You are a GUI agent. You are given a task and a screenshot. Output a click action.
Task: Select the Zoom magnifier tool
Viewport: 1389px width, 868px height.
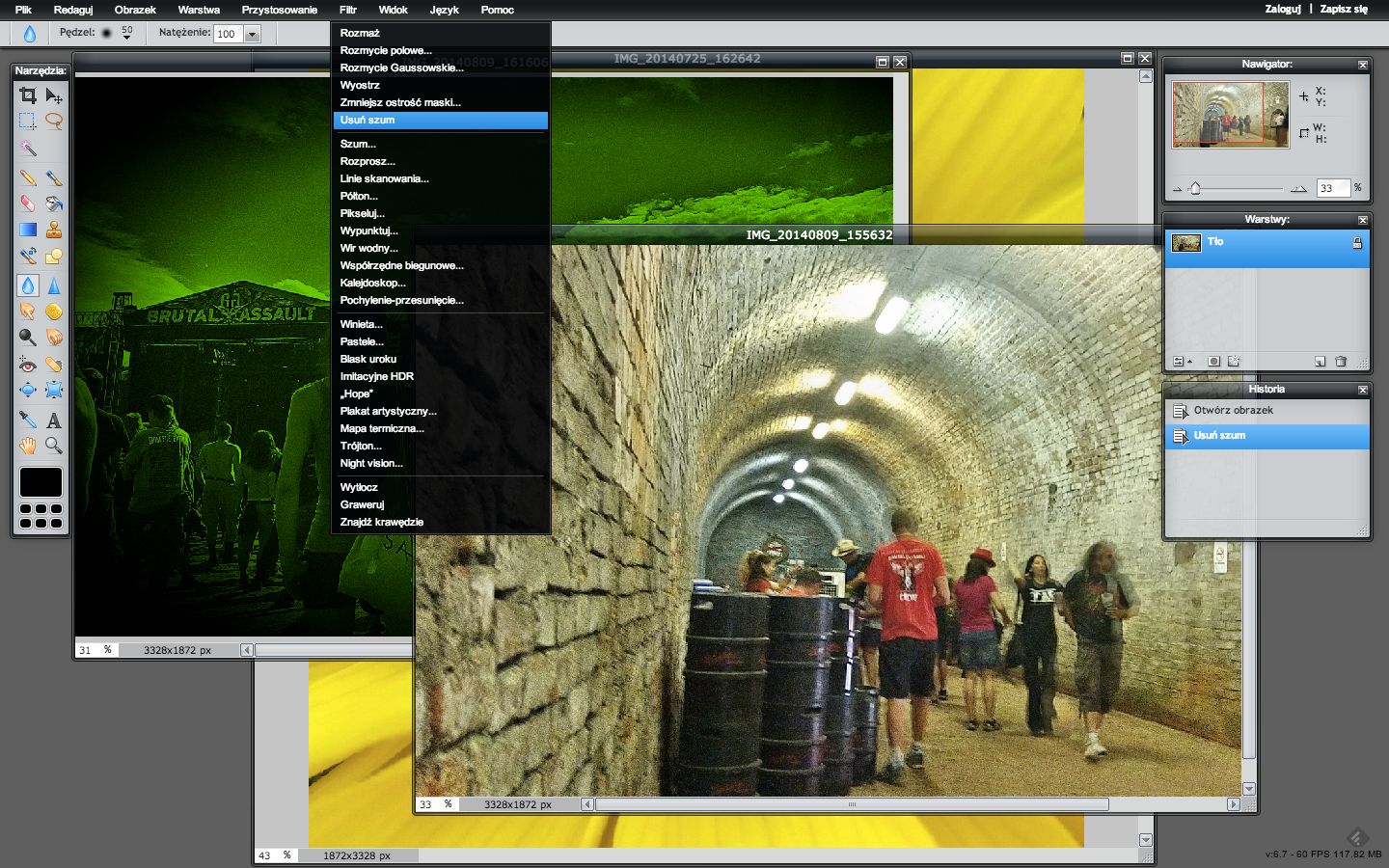(54, 446)
